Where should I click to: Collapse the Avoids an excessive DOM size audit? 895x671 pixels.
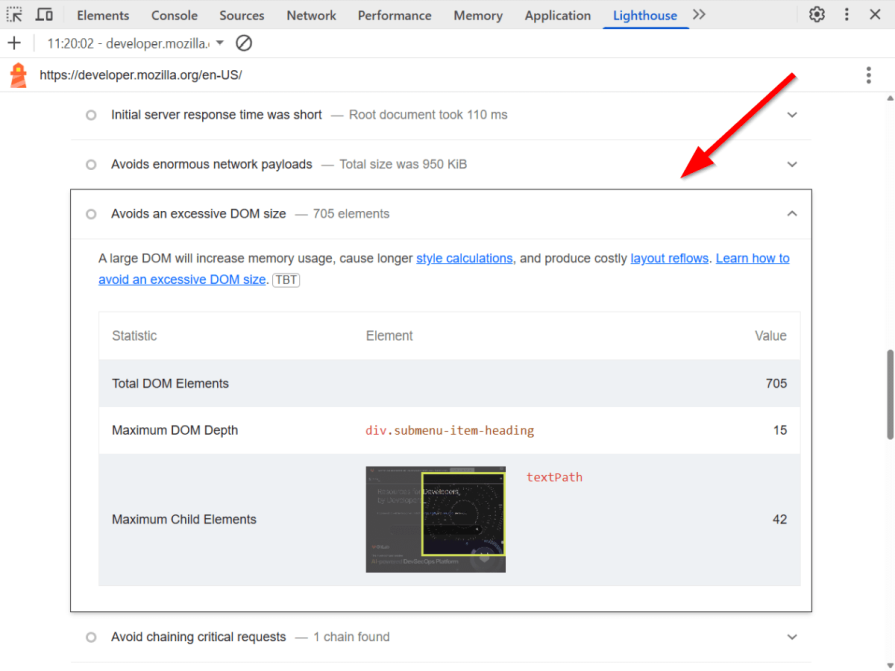791,213
